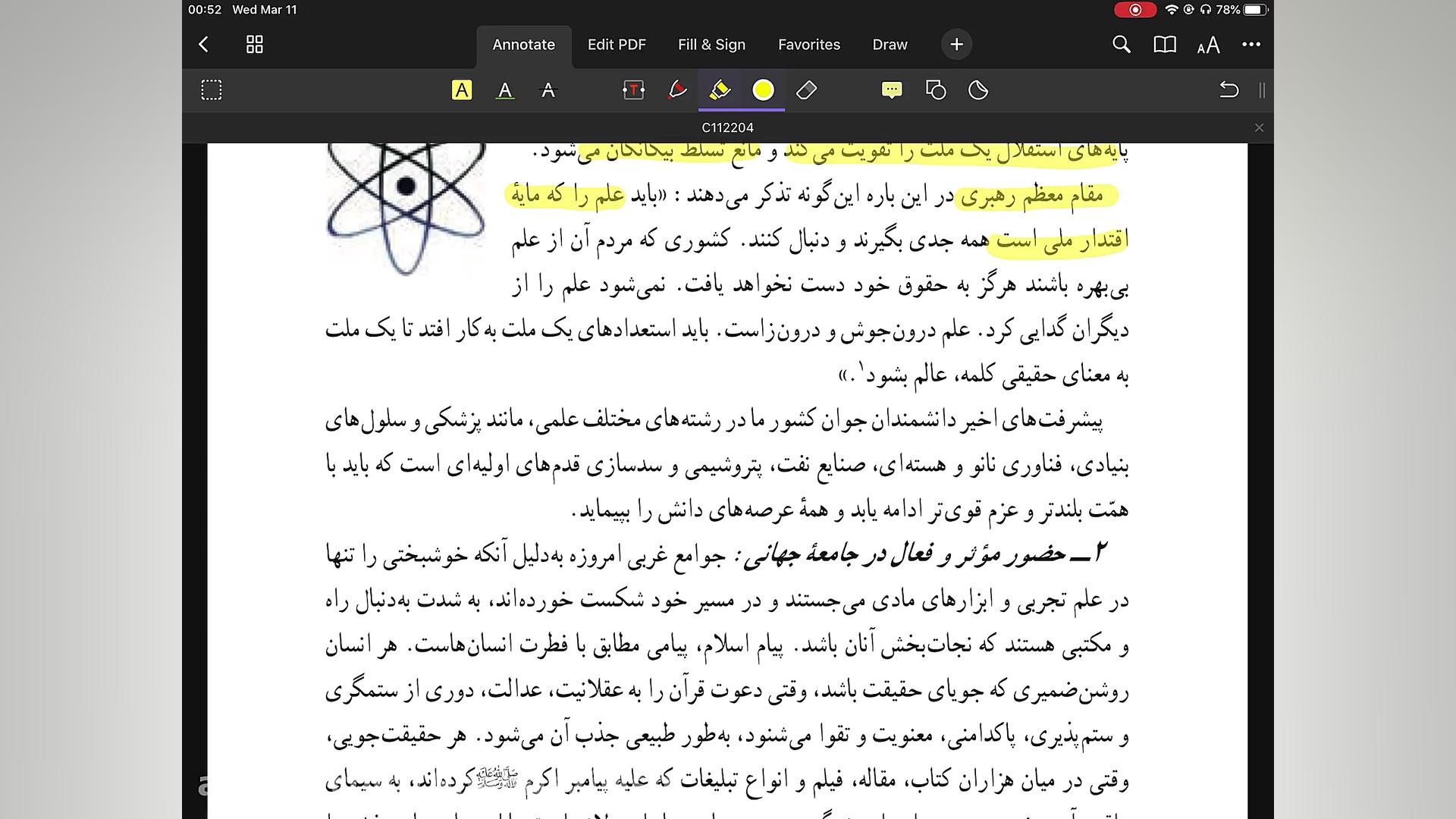Open the Favorites menu

[808, 45]
